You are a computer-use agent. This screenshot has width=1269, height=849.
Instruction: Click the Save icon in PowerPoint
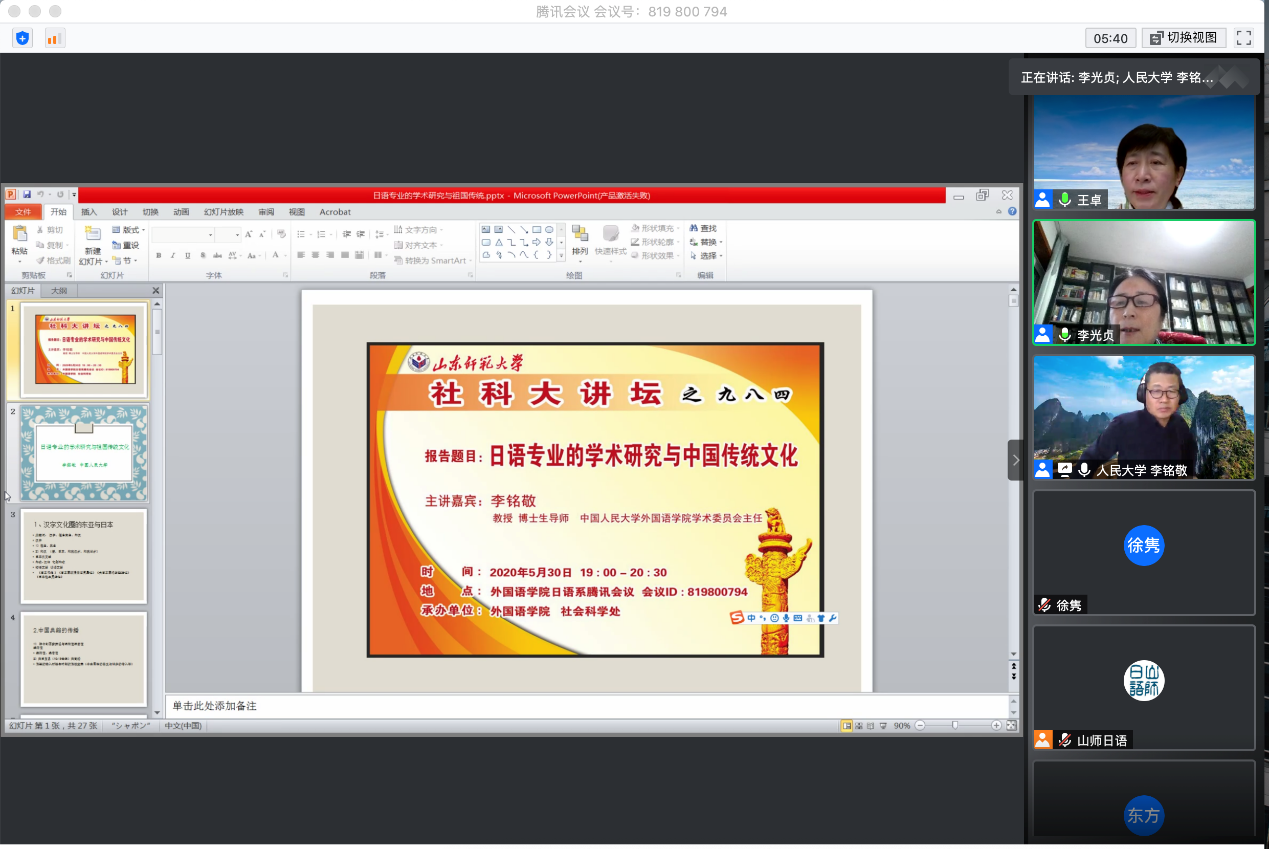point(27,195)
